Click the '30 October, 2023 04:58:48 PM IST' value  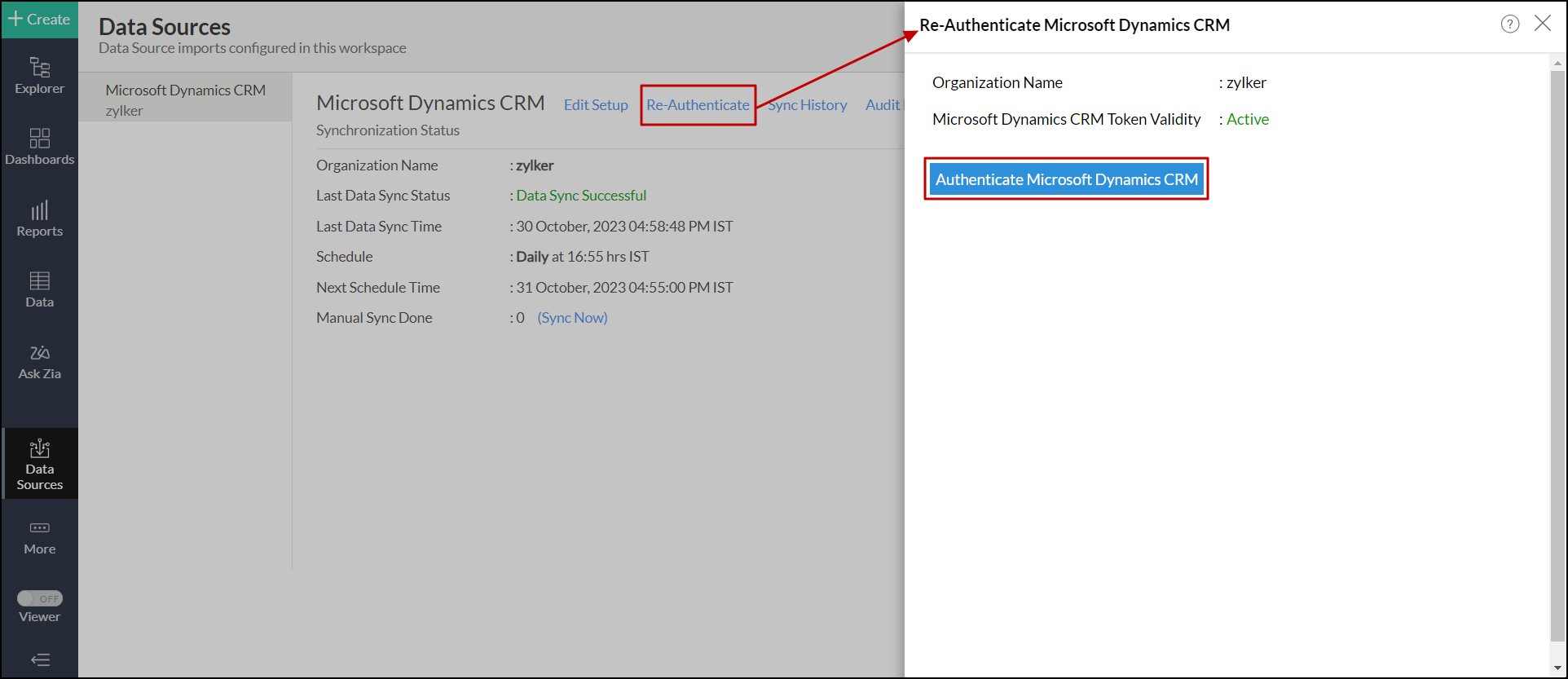click(624, 227)
